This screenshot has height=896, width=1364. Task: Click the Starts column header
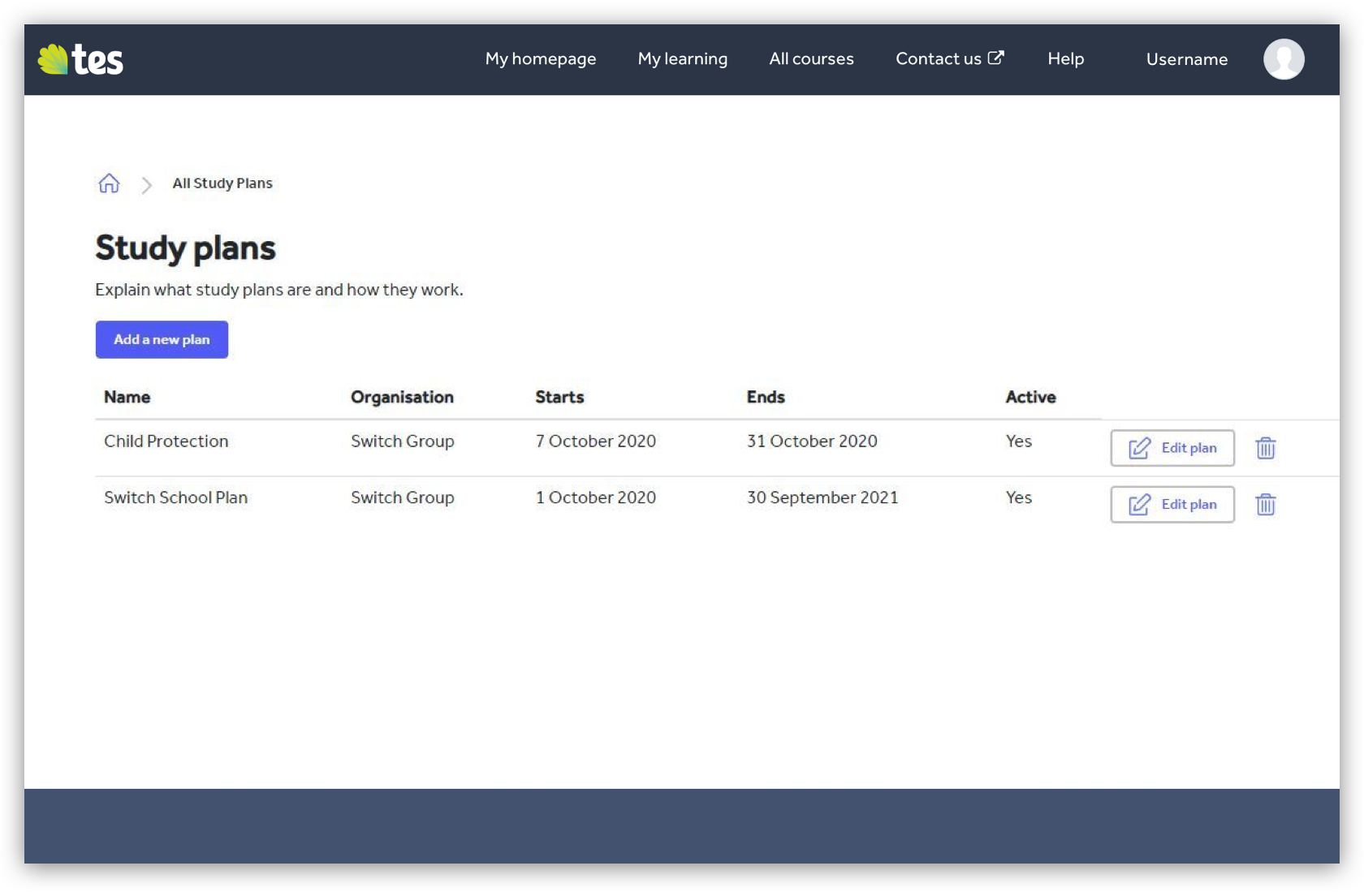(x=559, y=397)
